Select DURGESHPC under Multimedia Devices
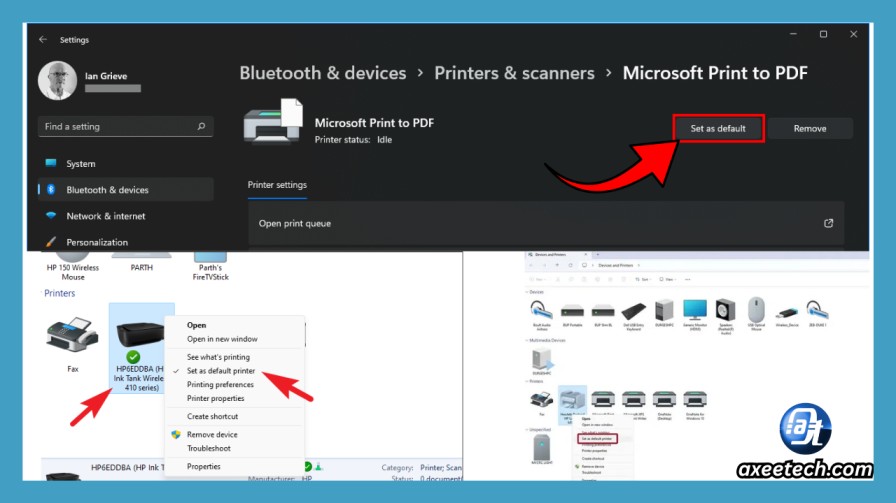The image size is (896, 503). pyautogui.click(x=542, y=361)
